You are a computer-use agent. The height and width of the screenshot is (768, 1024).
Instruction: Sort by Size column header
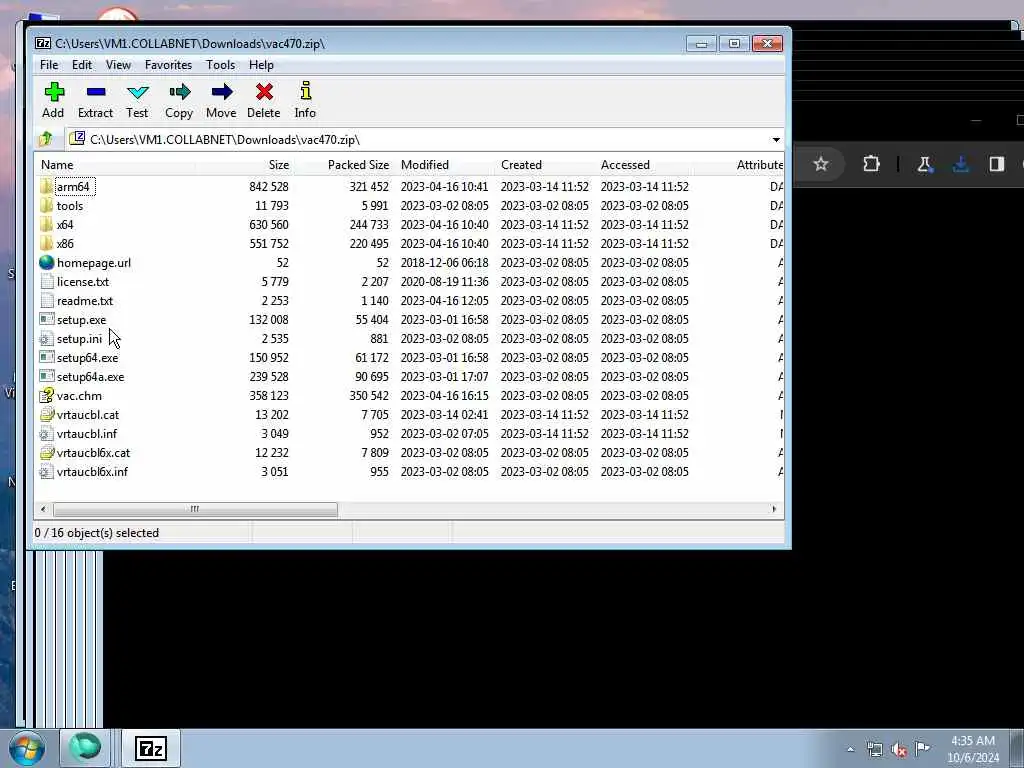(244, 165)
